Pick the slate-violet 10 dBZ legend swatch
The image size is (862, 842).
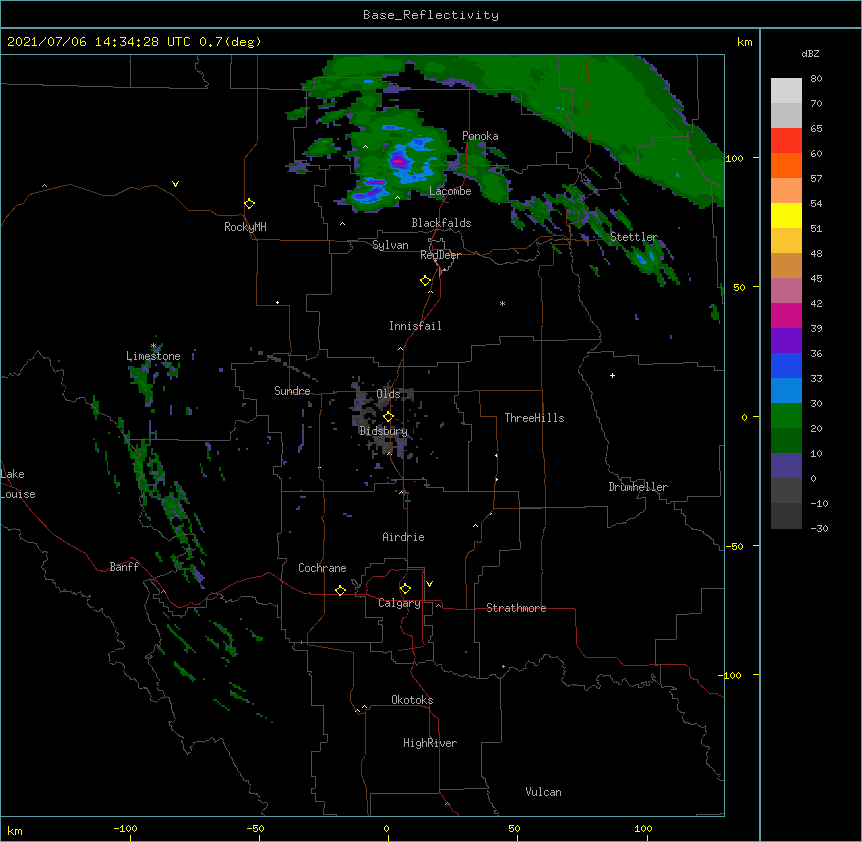tap(786, 466)
